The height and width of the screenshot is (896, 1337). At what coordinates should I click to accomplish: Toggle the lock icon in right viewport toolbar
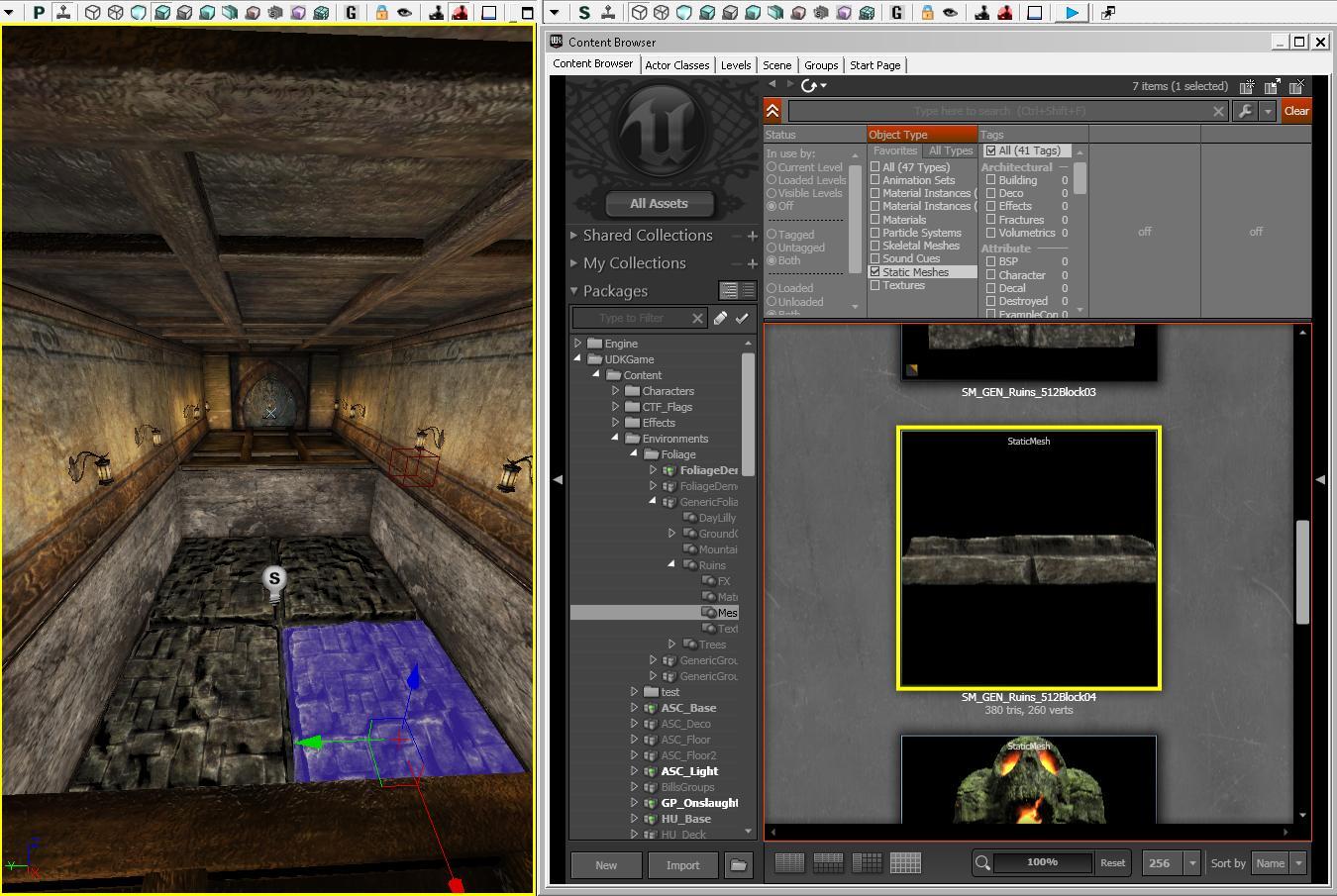[x=927, y=13]
